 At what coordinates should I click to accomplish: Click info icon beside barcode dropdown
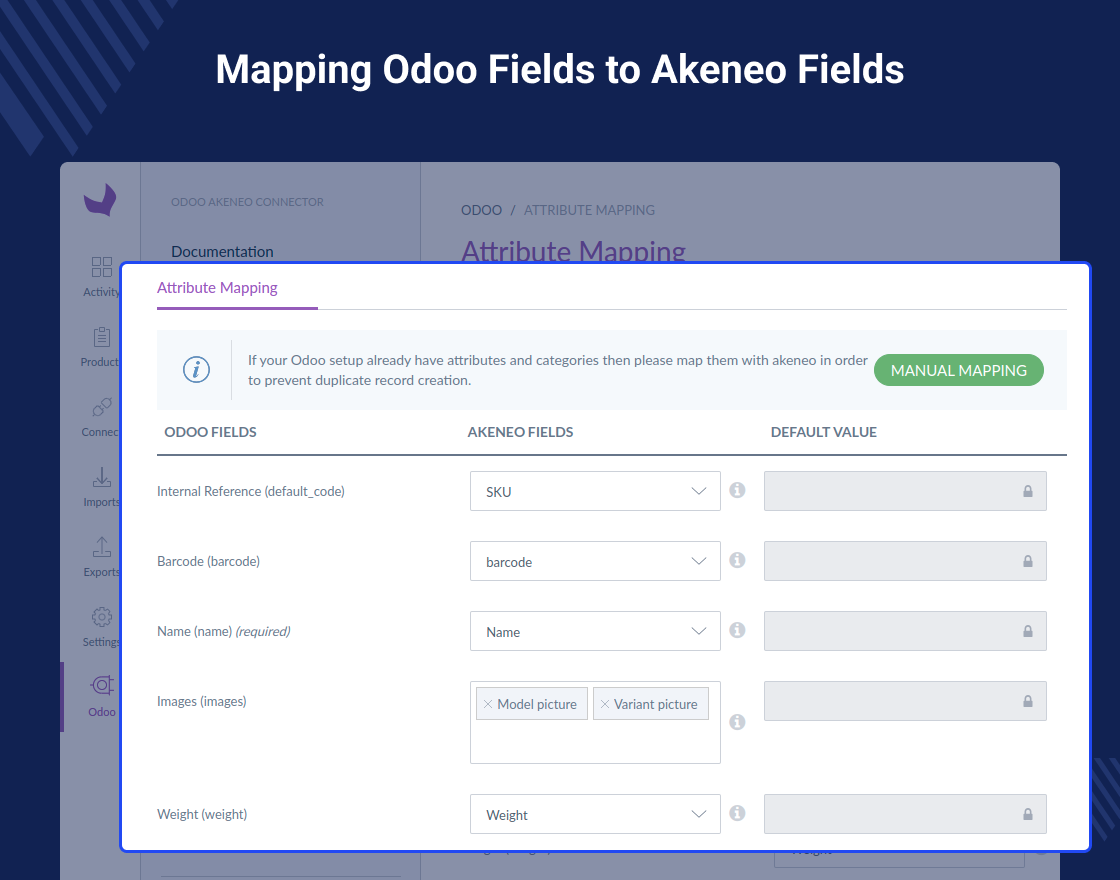(x=737, y=560)
